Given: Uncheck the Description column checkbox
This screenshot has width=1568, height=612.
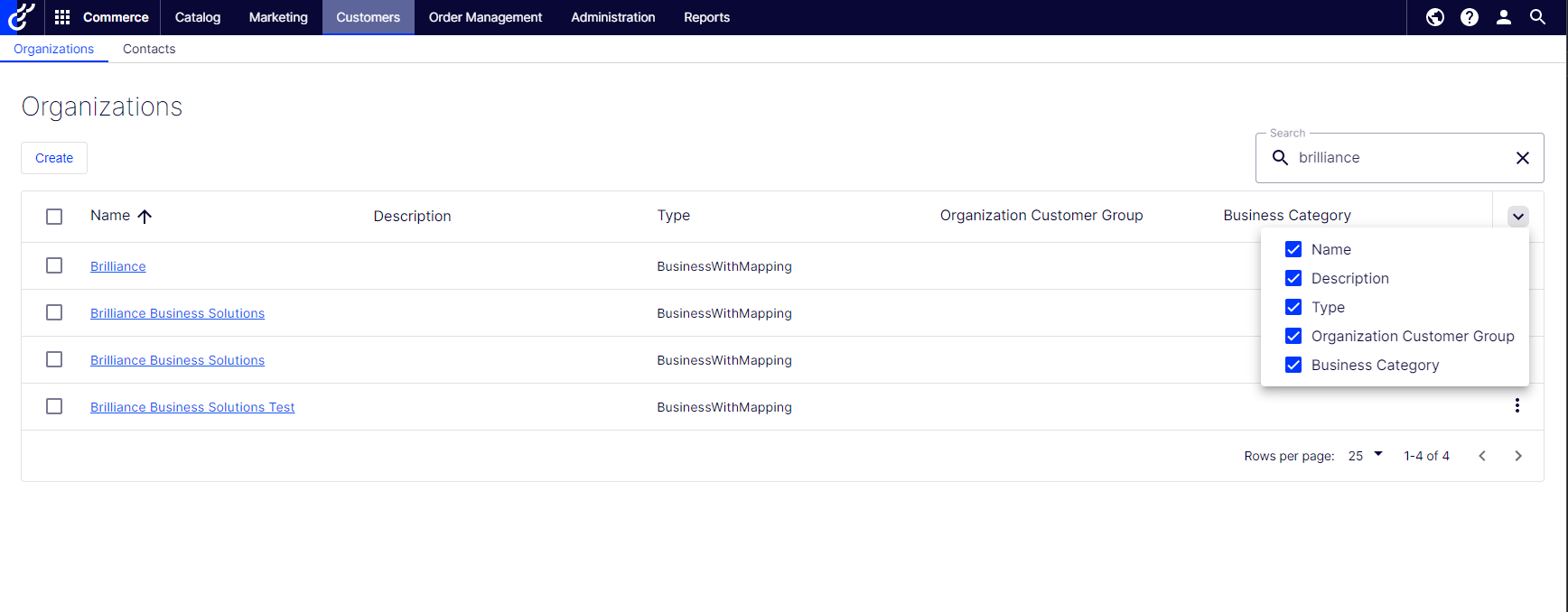Looking at the screenshot, I should pyautogui.click(x=1293, y=278).
